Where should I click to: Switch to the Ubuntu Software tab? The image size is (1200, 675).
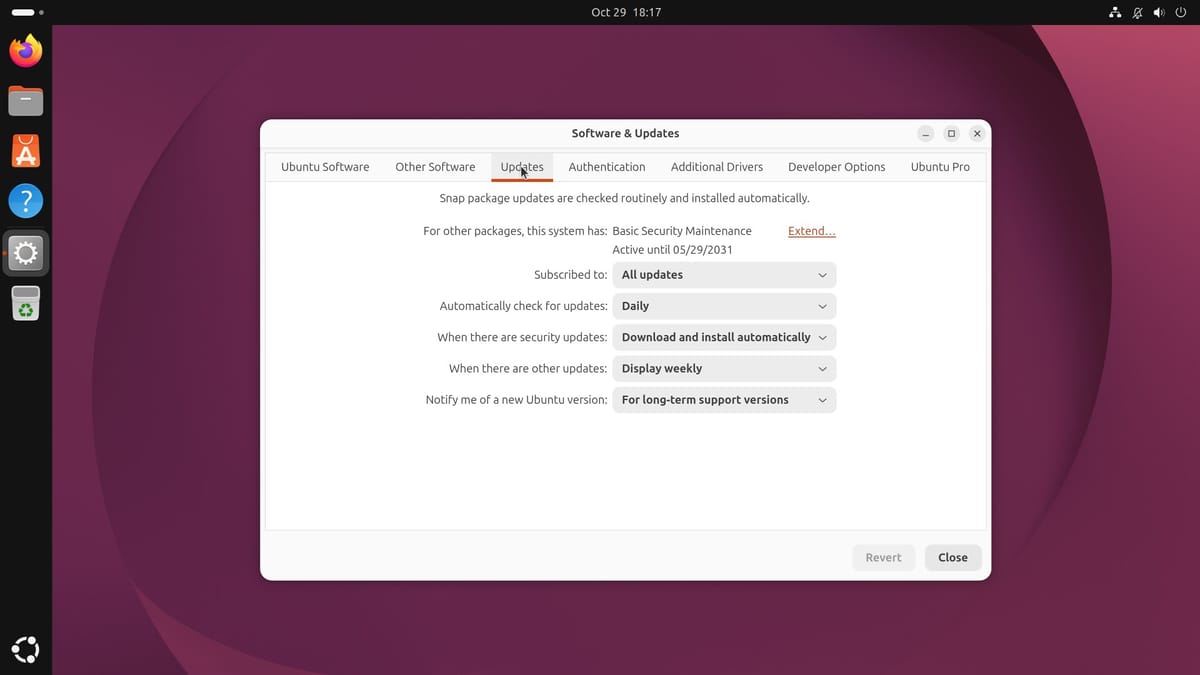(325, 167)
